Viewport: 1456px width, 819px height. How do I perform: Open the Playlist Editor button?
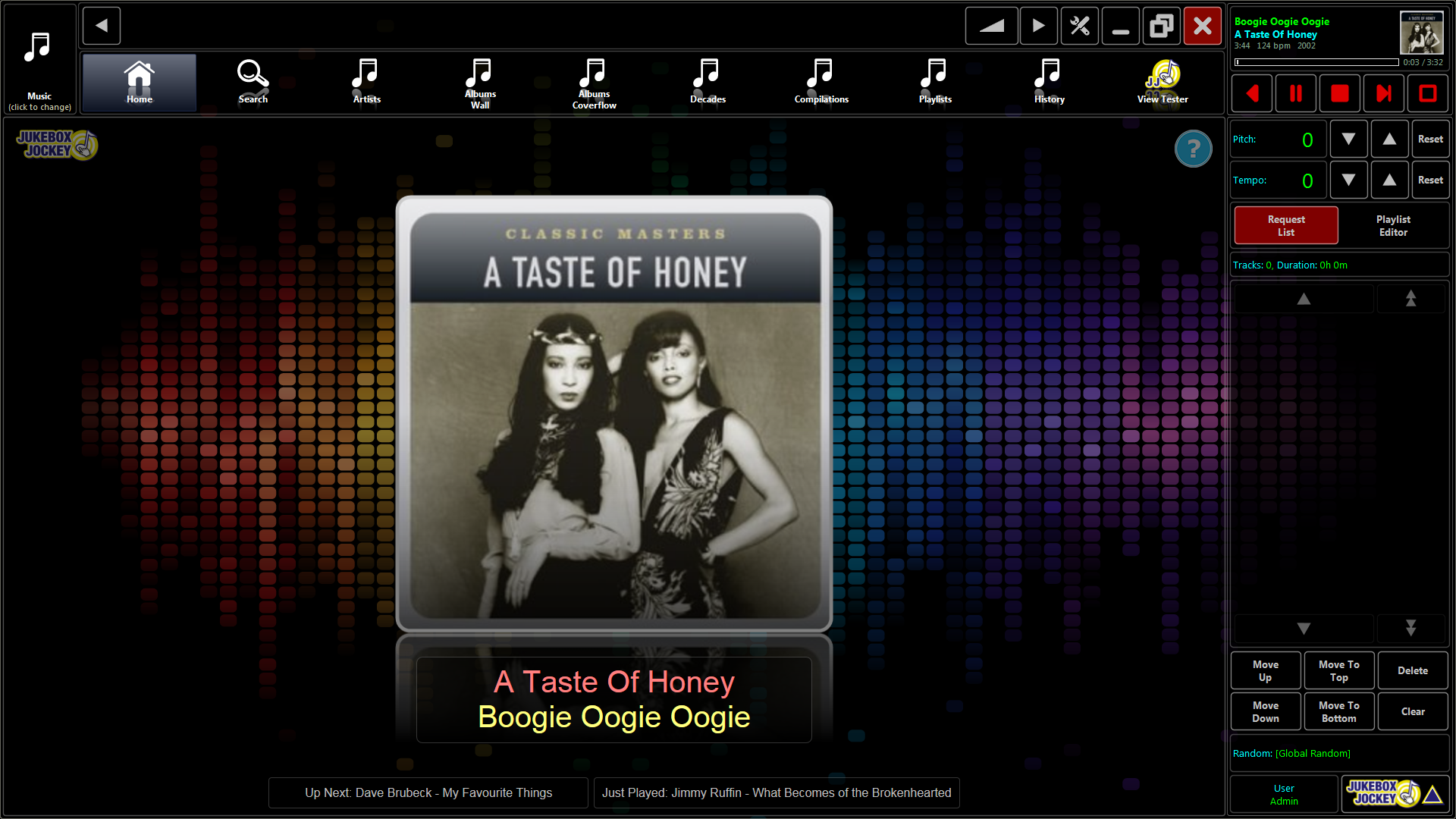(x=1392, y=225)
